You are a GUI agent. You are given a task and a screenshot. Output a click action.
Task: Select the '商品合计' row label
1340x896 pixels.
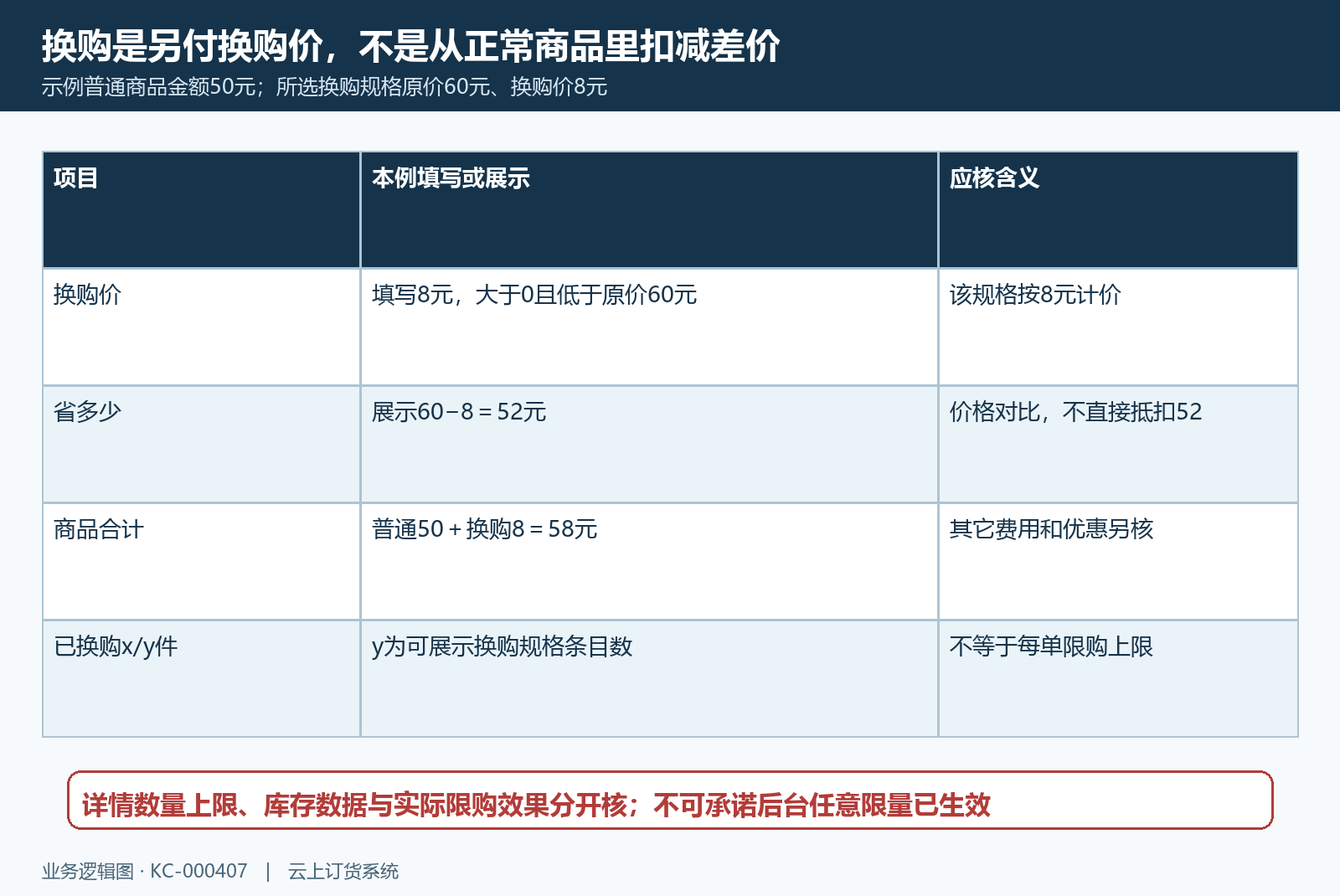202,562
